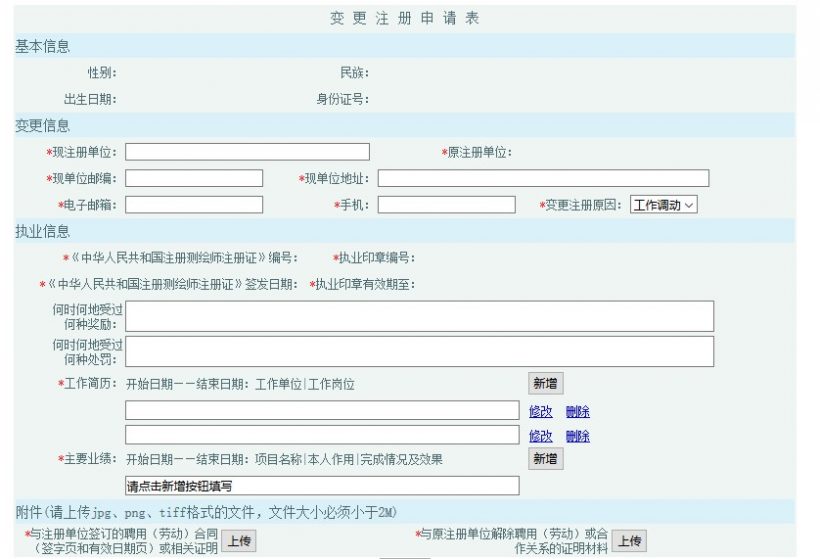Click the 何时何地受过何种处罚 text area
Image resolution: width=820 pixels, height=559 pixels.
tap(419, 351)
